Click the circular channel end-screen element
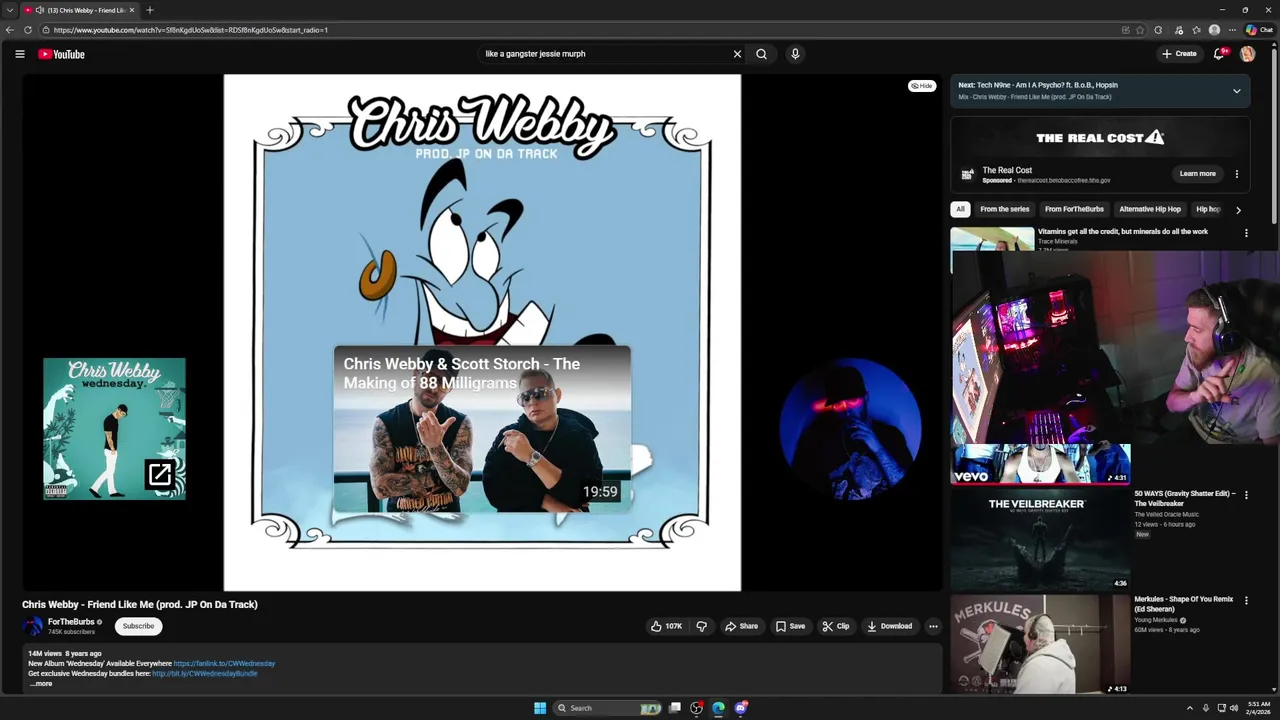1280x720 pixels. tap(850, 428)
